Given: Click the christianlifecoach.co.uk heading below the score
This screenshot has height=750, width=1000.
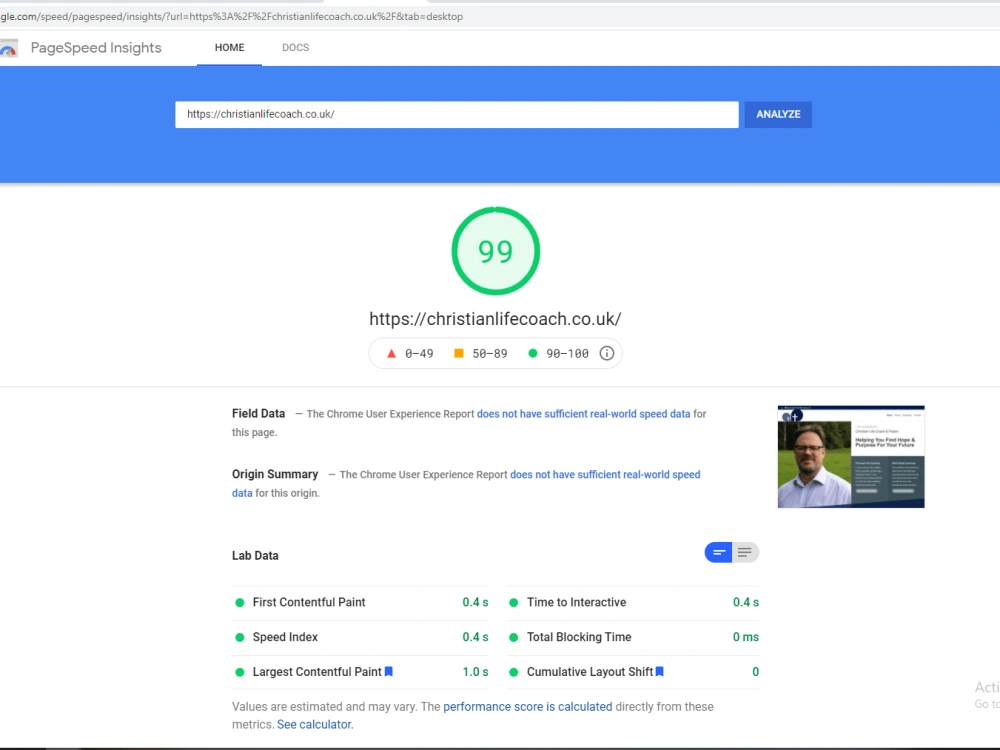Looking at the screenshot, I should [x=496, y=319].
